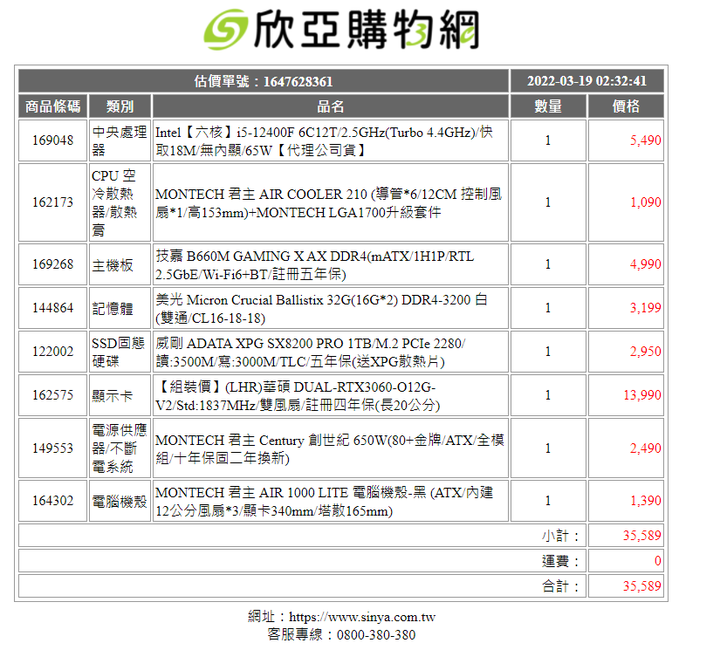This screenshot has width=720, height=650.
Task: Click the price 1,090
Action: tap(645, 202)
